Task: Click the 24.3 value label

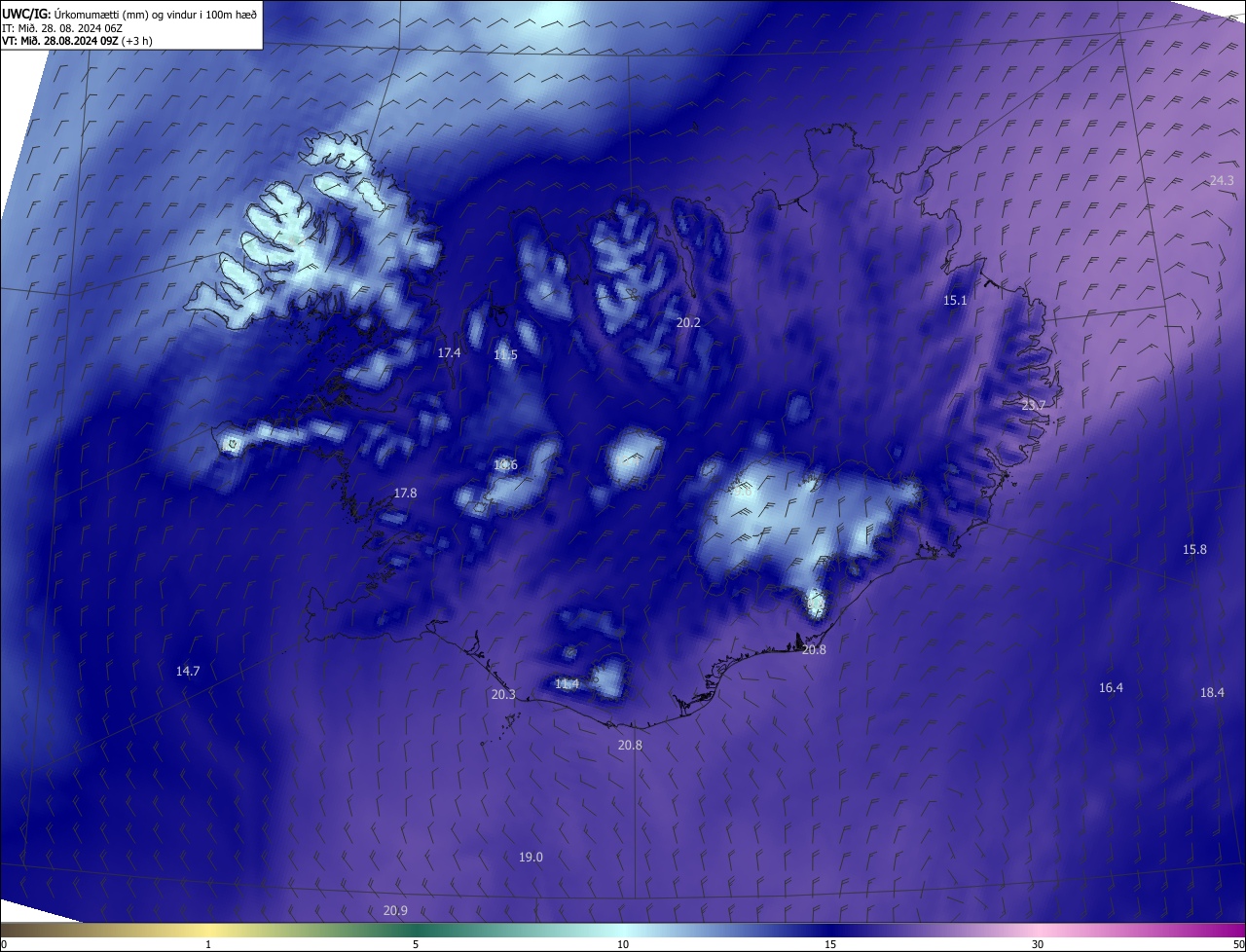Action: (x=1222, y=180)
